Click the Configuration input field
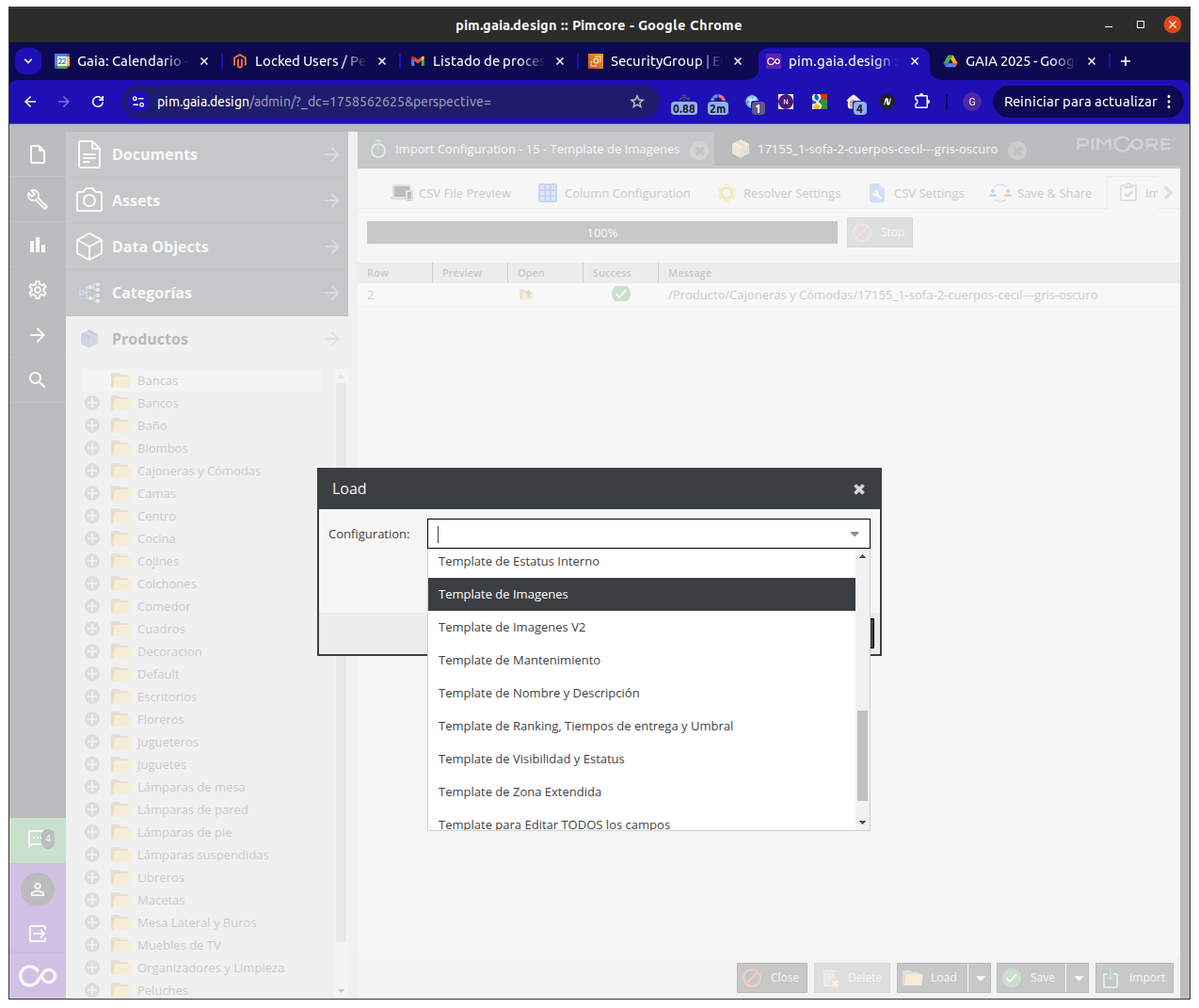 [x=640, y=534]
